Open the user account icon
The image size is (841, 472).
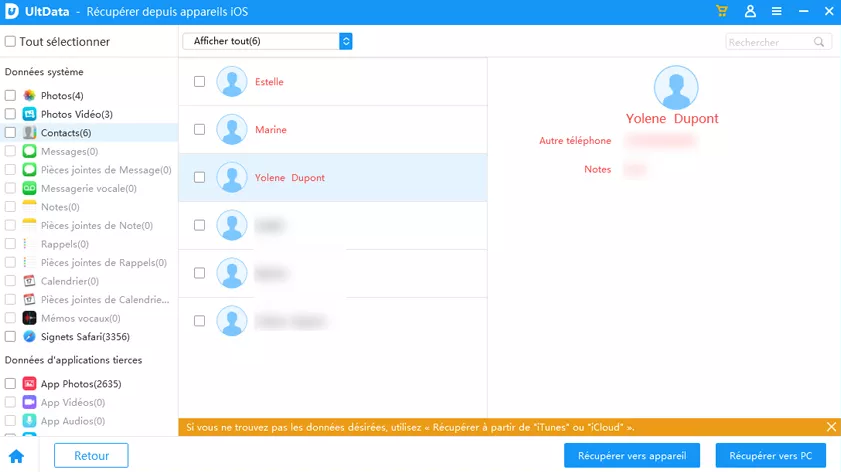(x=750, y=11)
